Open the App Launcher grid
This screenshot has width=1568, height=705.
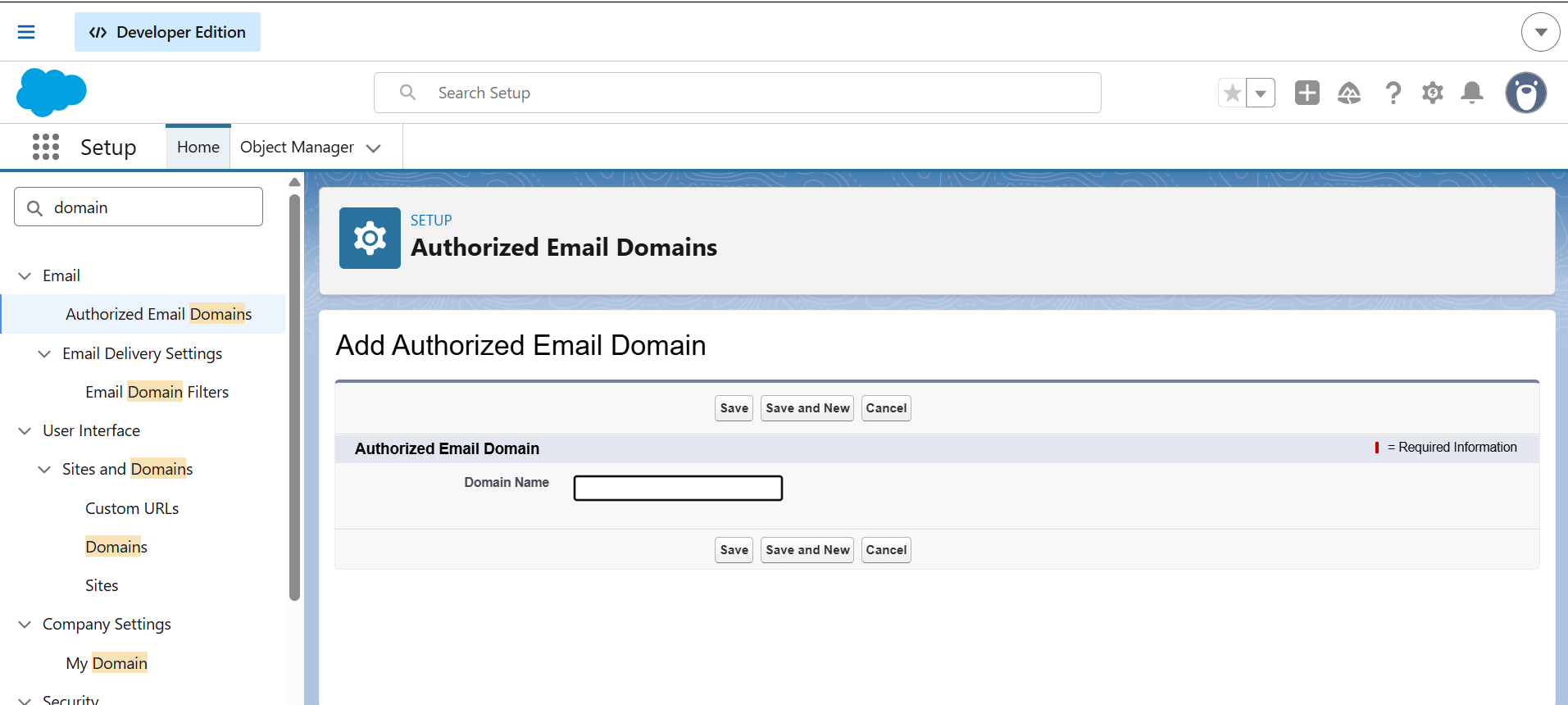(x=46, y=147)
